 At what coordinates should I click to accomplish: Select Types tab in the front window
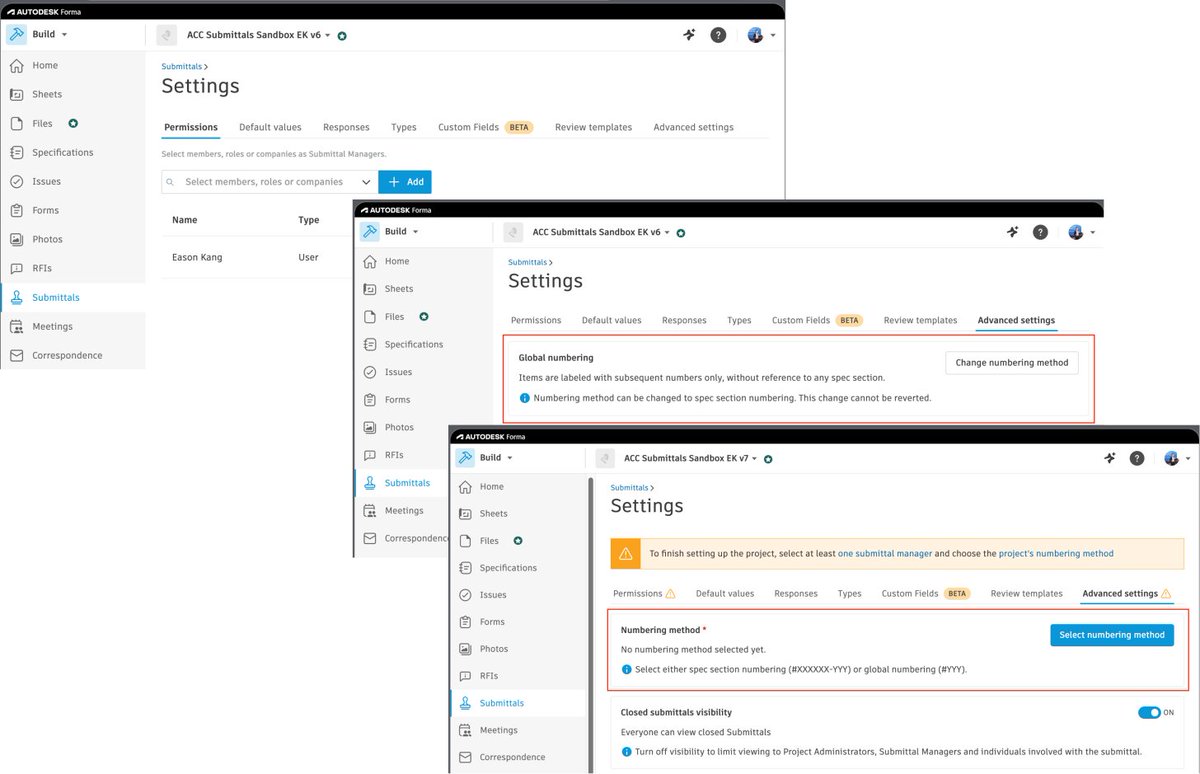[x=849, y=593]
